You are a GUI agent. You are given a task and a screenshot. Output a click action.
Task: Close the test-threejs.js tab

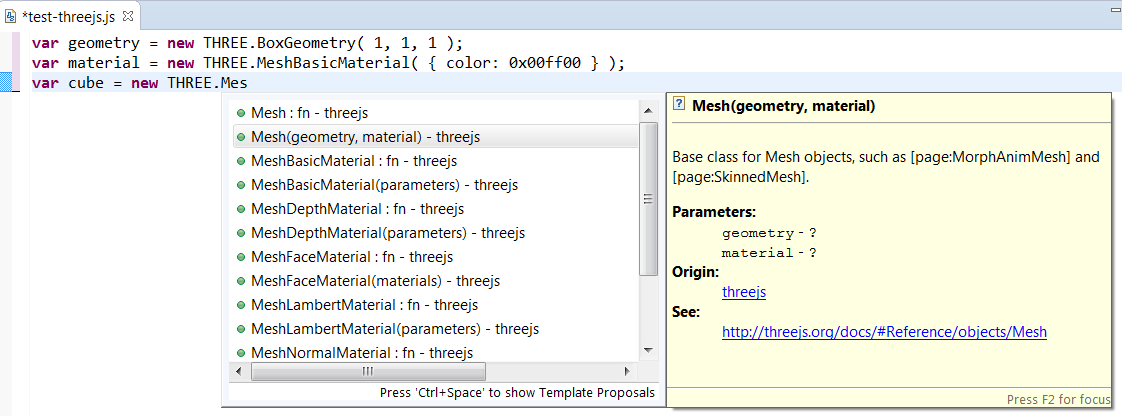pos(128,15)
